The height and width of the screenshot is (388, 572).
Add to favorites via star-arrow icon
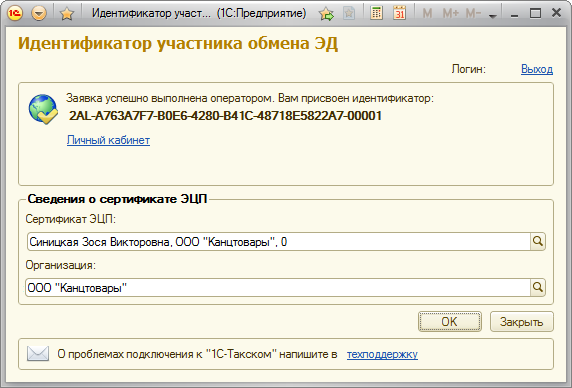[x=326, y=14]
